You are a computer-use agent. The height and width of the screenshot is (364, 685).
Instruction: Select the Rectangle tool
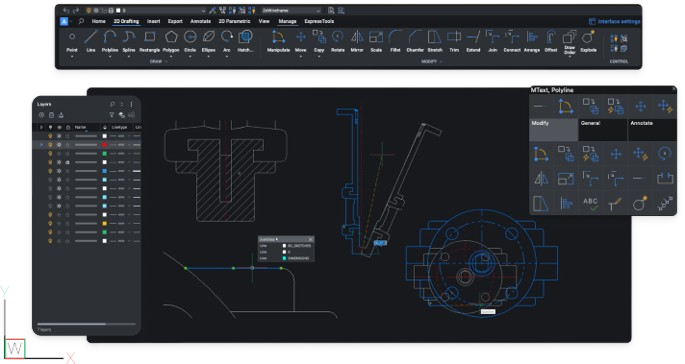[x=150, y=37]
